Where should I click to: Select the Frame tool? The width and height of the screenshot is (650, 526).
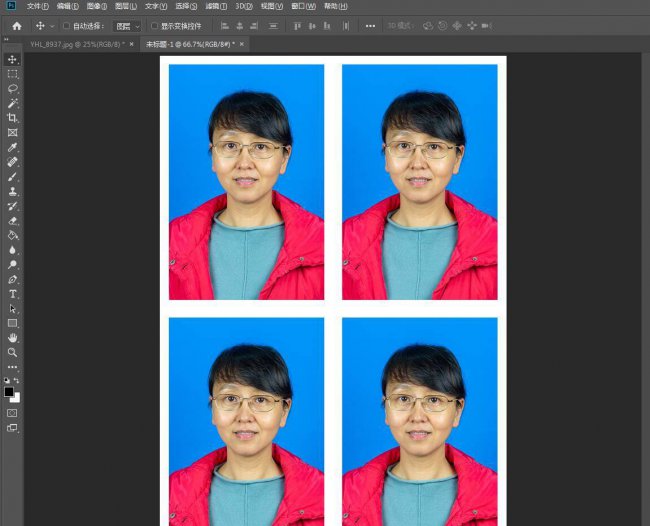coord(12,133)
